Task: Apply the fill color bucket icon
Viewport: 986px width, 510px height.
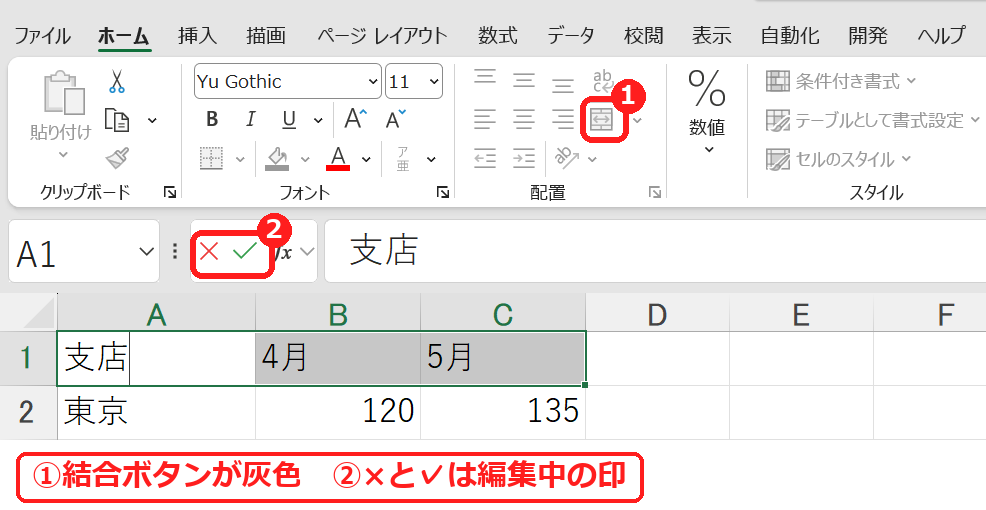Action: [277, 158]
